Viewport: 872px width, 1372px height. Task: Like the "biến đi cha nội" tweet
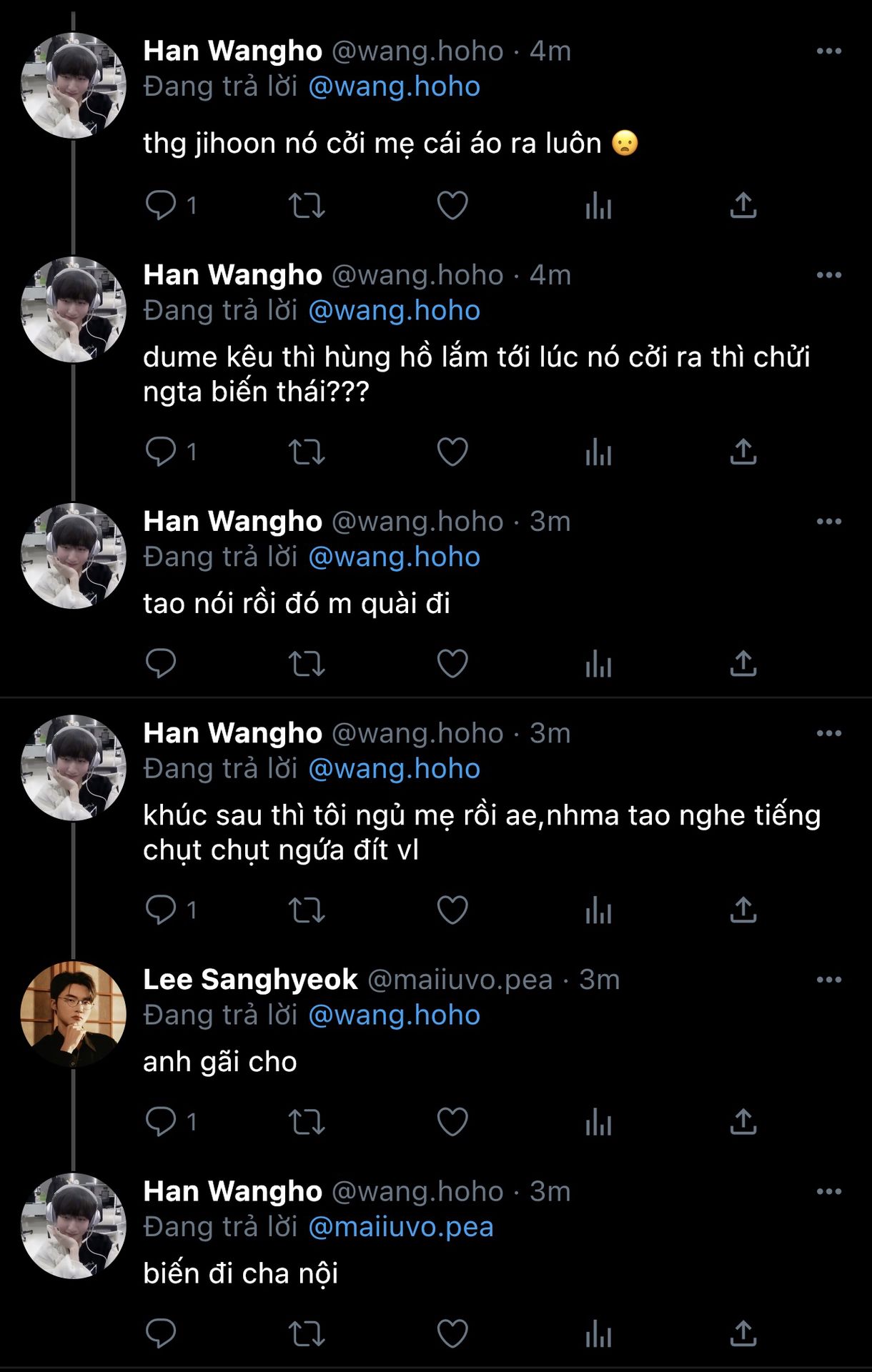[x=452, y=1333]
